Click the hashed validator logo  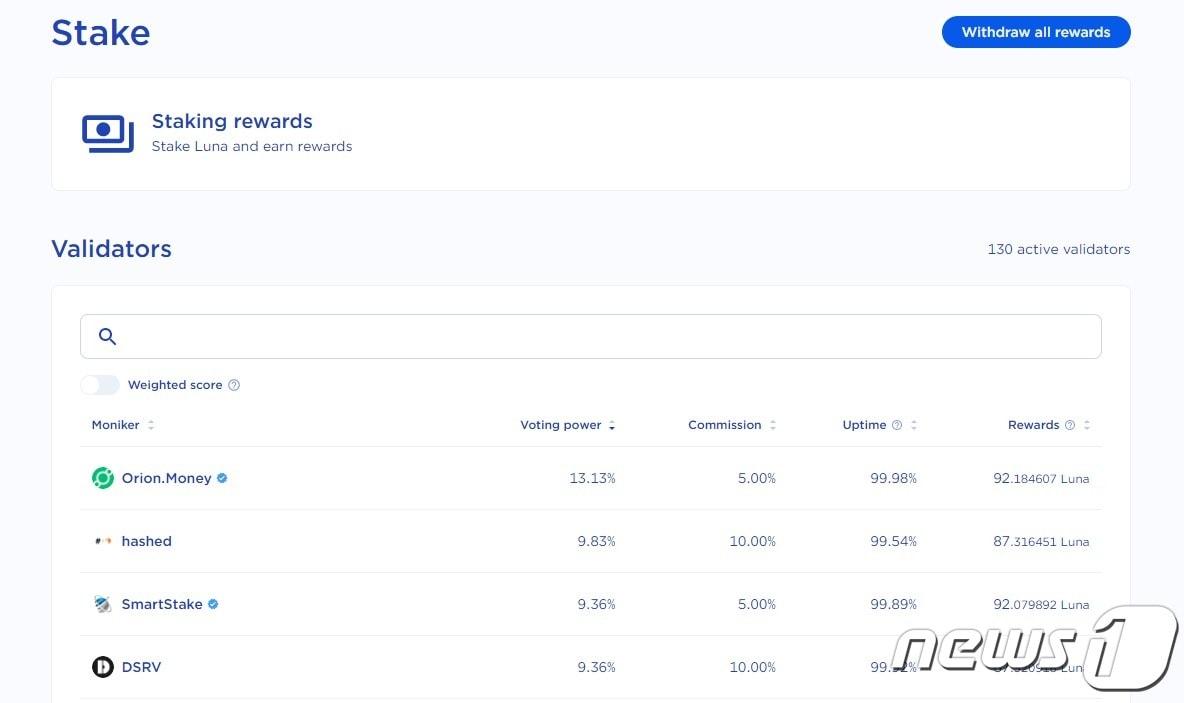103,541
